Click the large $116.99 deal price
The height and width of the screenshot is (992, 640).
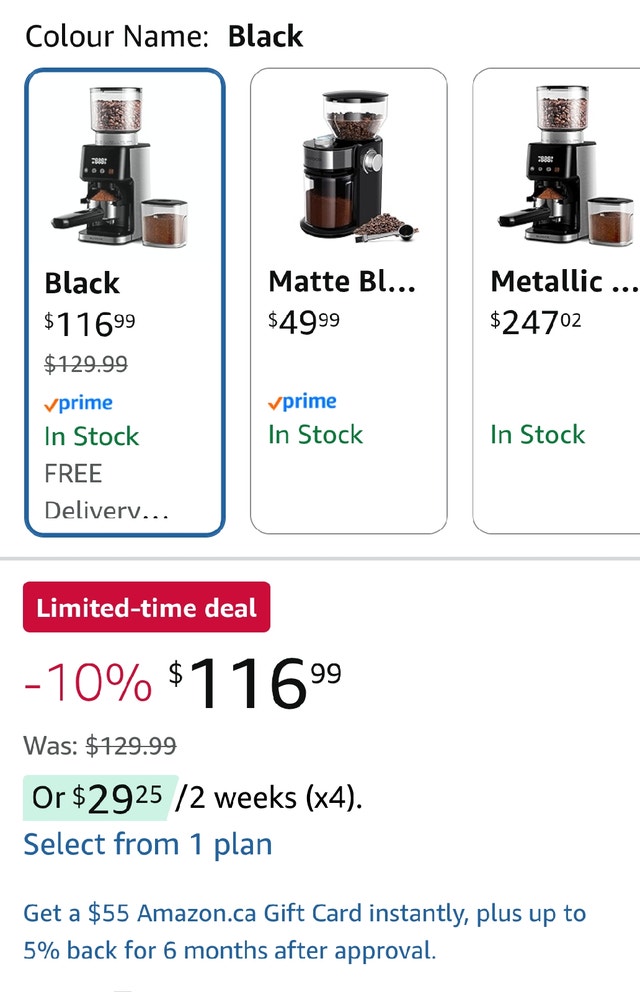click(255, 683)
